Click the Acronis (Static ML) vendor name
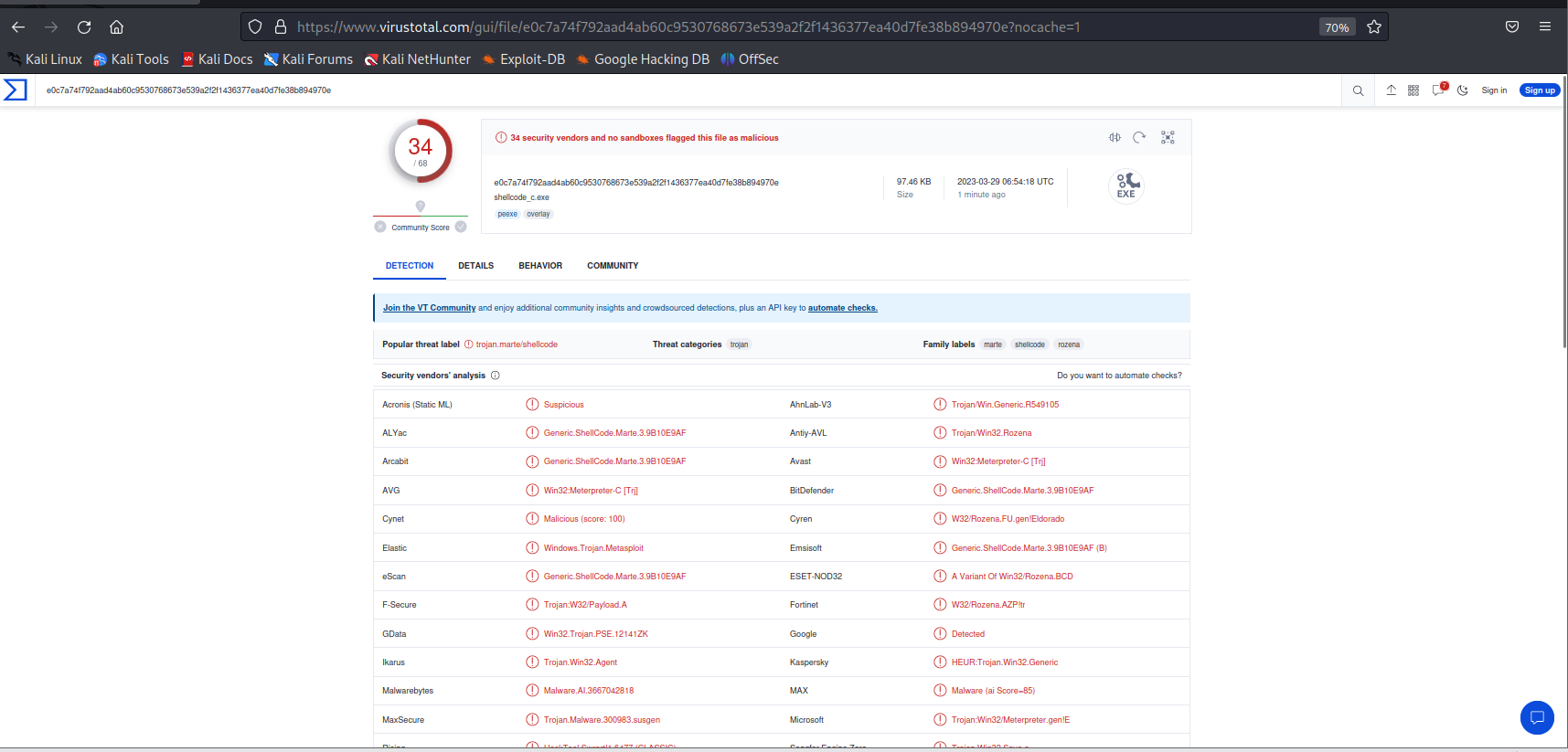 click(x=417, y=405)
